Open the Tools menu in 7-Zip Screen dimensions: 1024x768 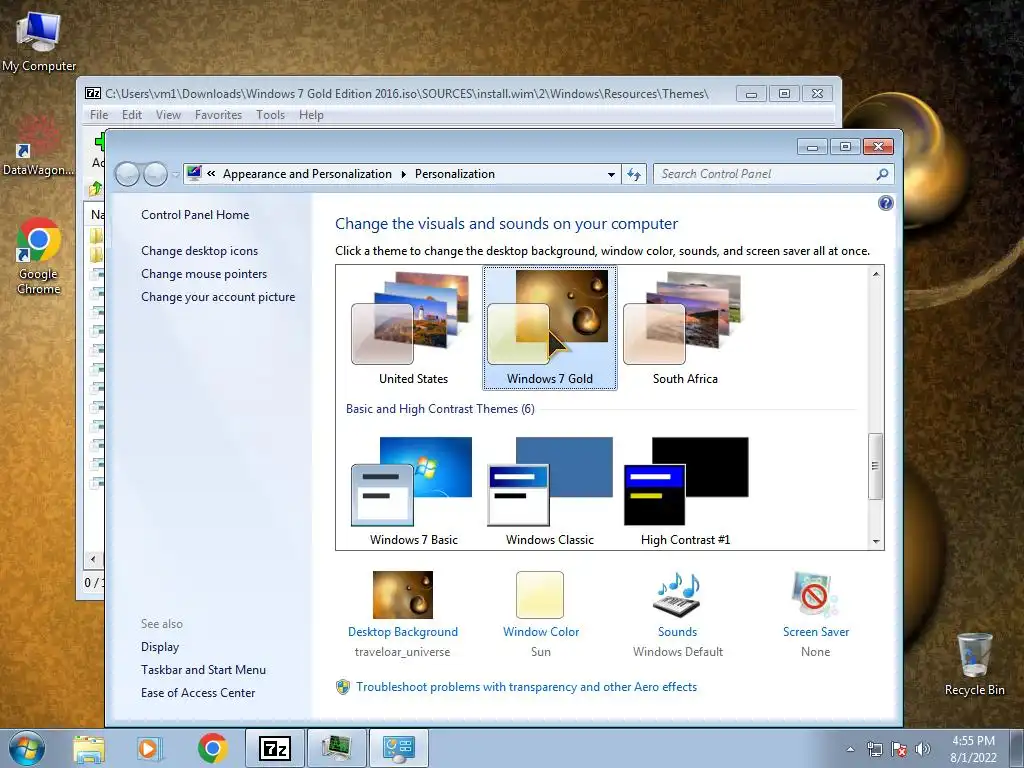270,115
